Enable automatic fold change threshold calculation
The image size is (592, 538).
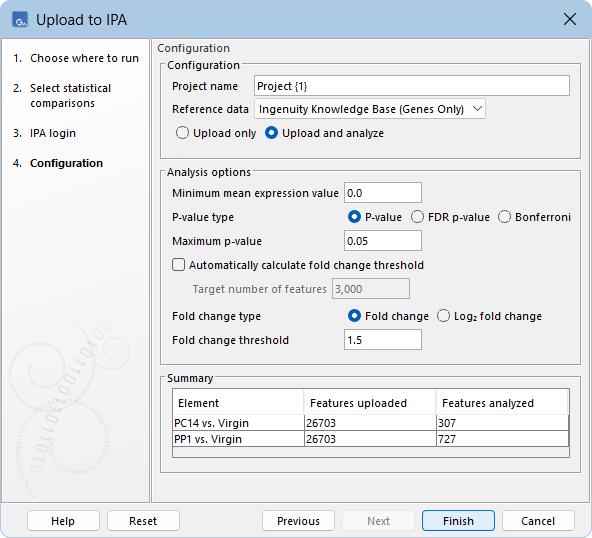click(x=179, y=265)
